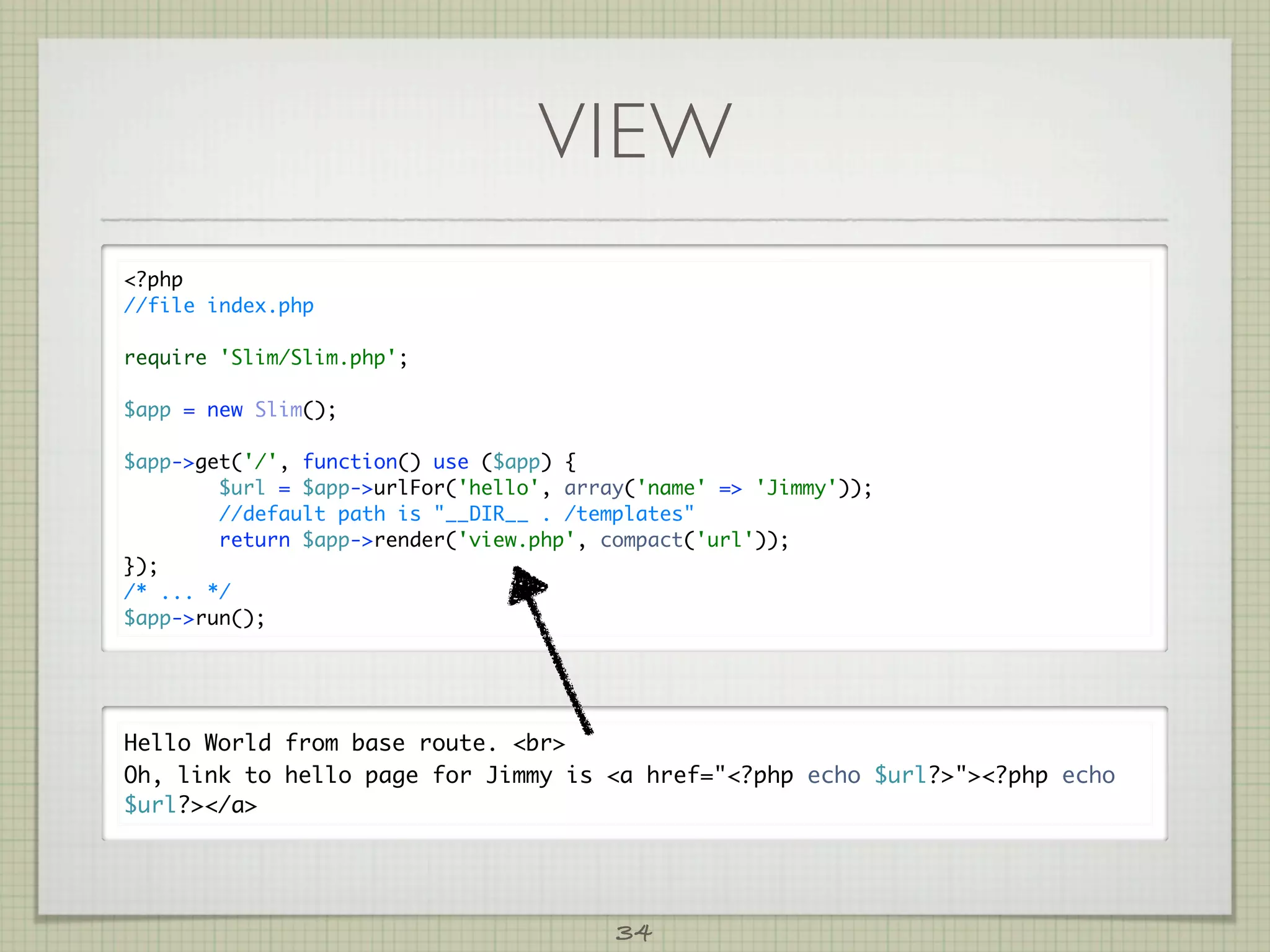Select the '$app = new Slim();' line

(230, 410)
